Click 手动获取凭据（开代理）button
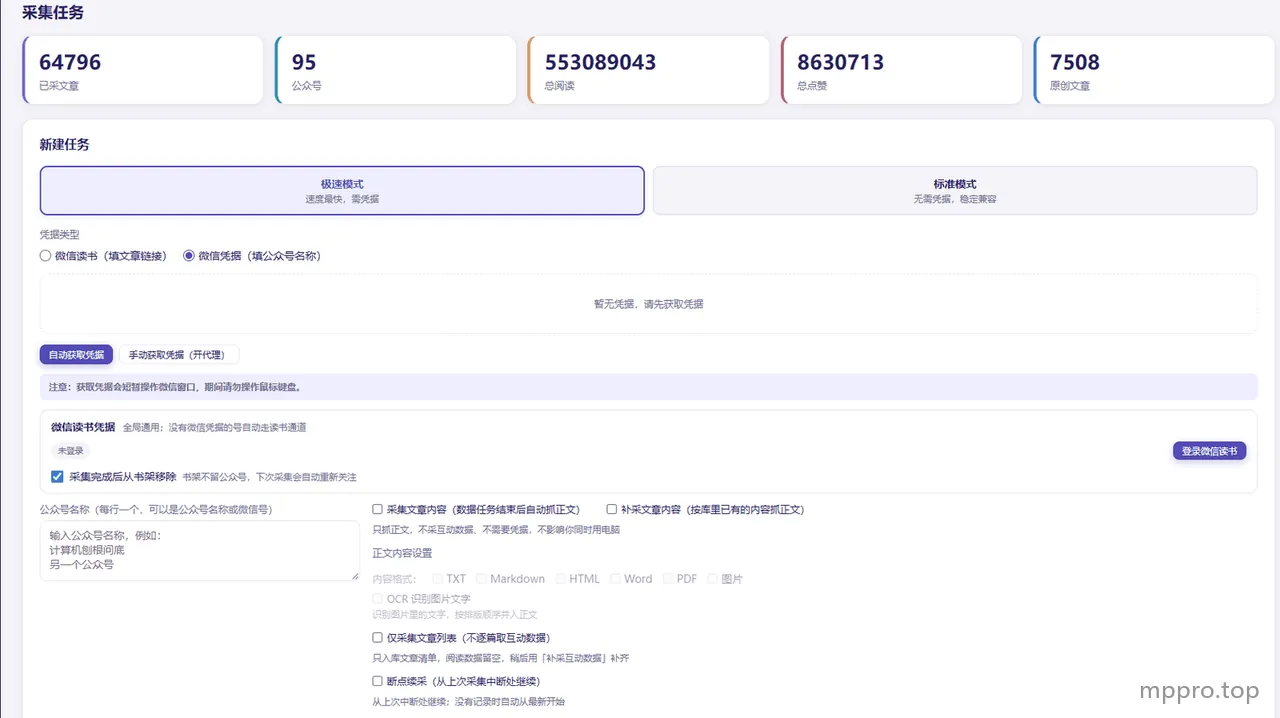 pos(179,355)
